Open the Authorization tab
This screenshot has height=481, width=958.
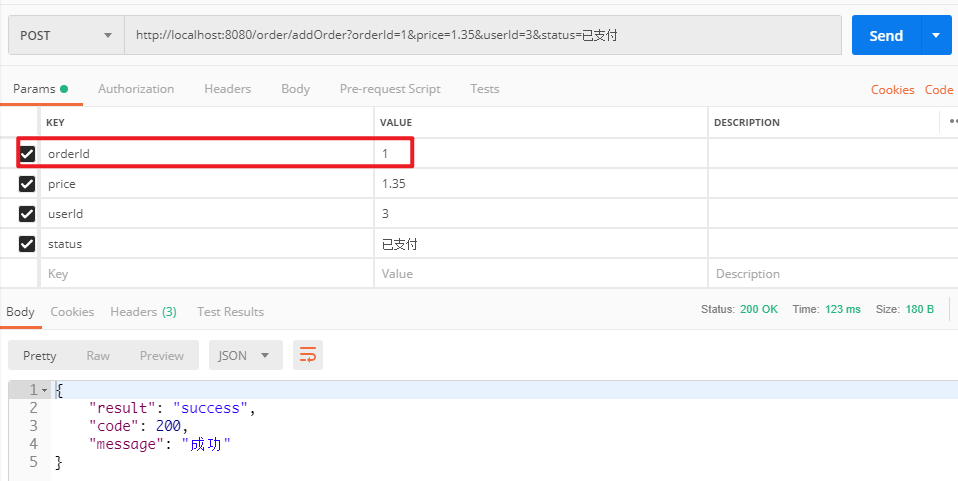(x=136, y=89)
